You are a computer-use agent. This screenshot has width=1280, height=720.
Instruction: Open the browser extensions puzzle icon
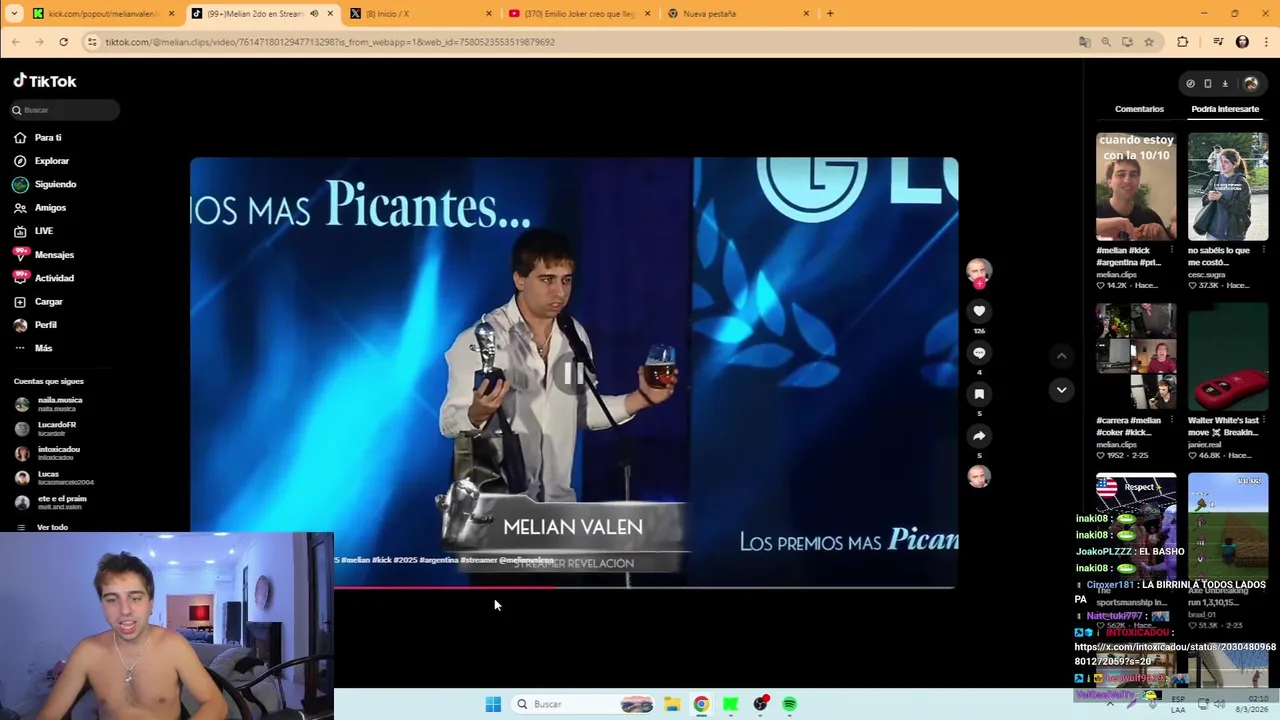pos(1183,42)
